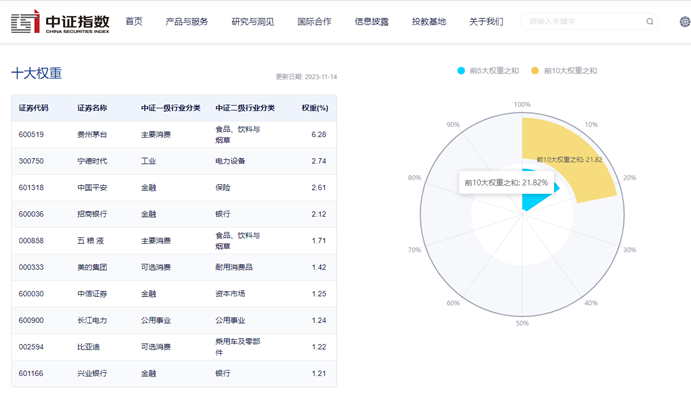Click weight value 2.61

[x=319, y=187]
